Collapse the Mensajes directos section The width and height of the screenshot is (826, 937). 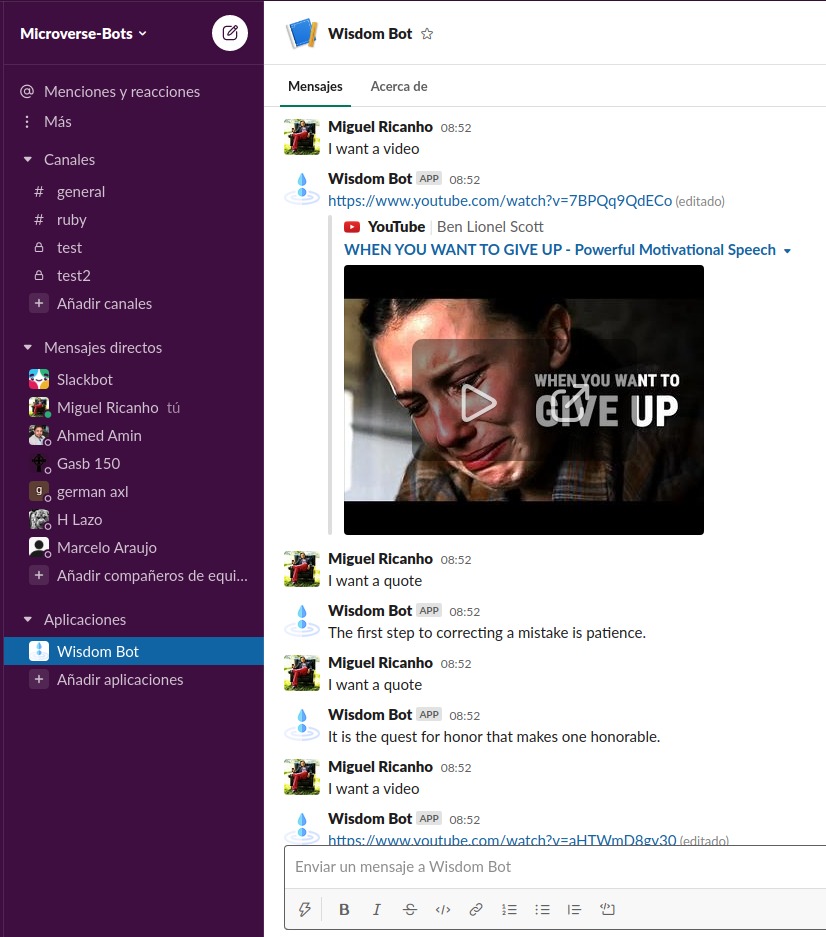[x=27, y=347]
